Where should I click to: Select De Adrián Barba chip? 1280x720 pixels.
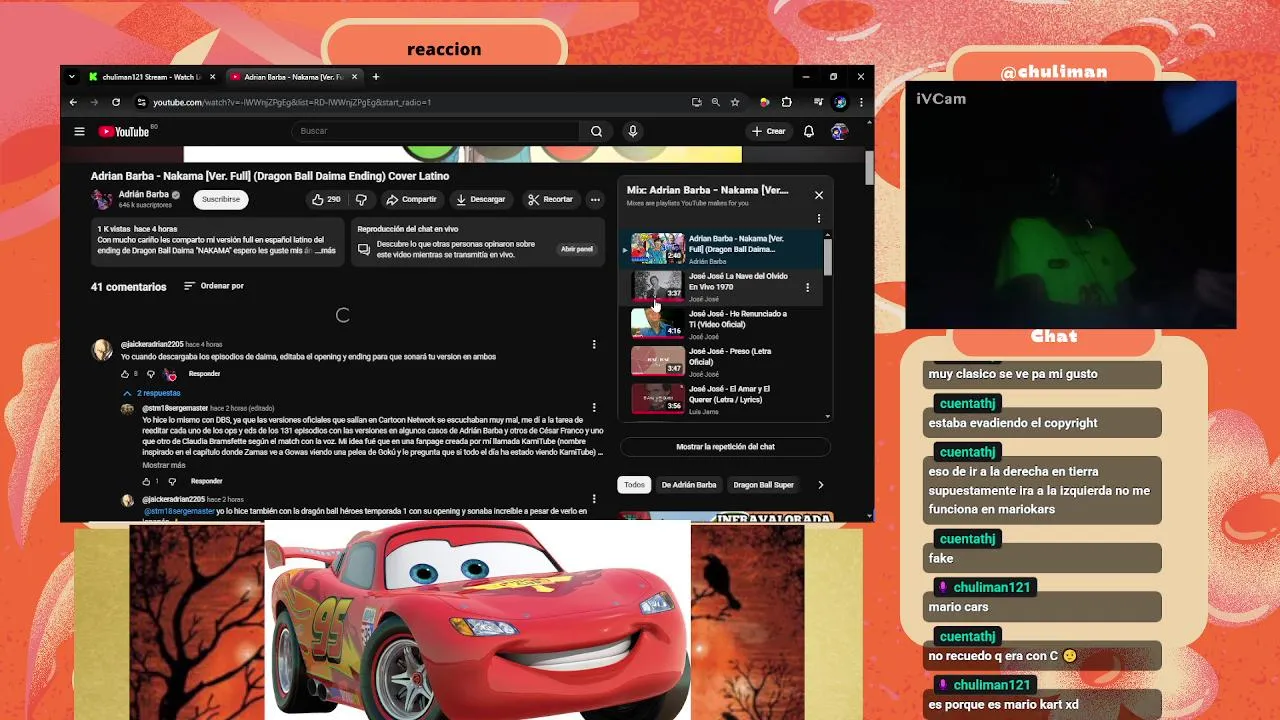coord(689,485)
